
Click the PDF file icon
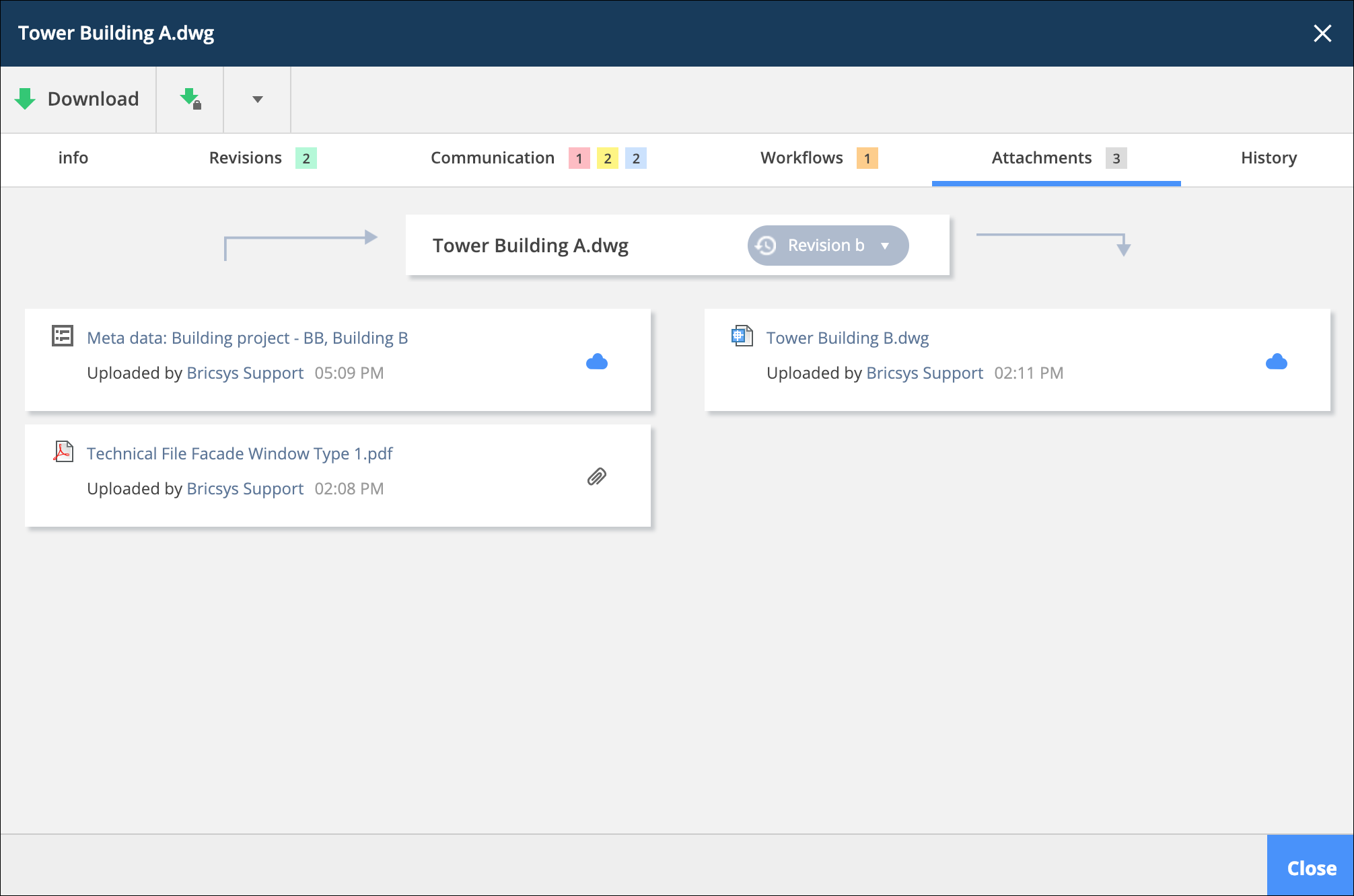63,451
